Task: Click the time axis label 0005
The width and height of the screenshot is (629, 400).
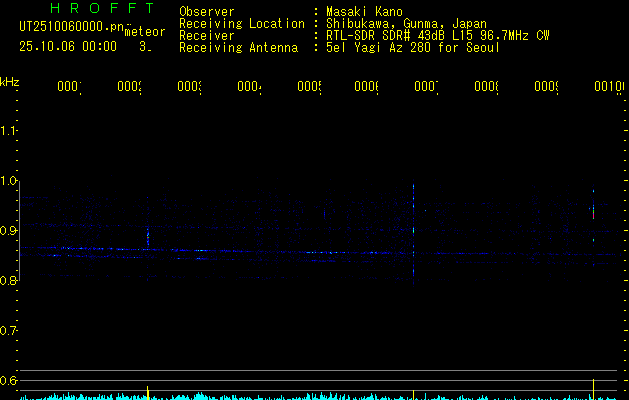Action: tap(310, 87)
